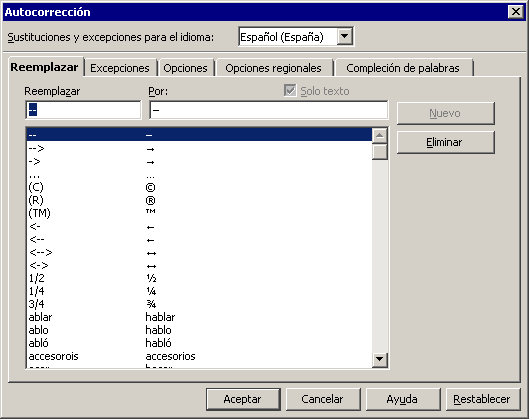The image size is (529, 419).
Task: Click the Cancelar button
Action: pyautogui.click(x=323, y=399)
